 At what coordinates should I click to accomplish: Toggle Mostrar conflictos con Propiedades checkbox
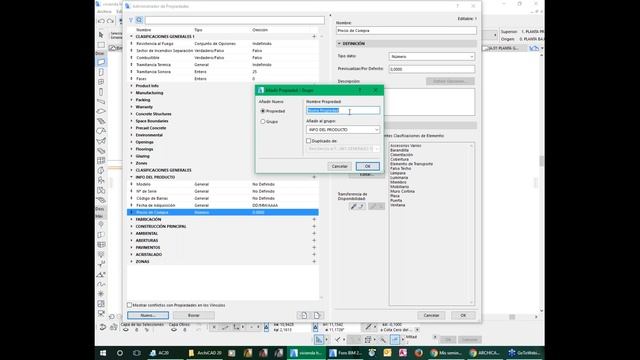tap(129, 305)
